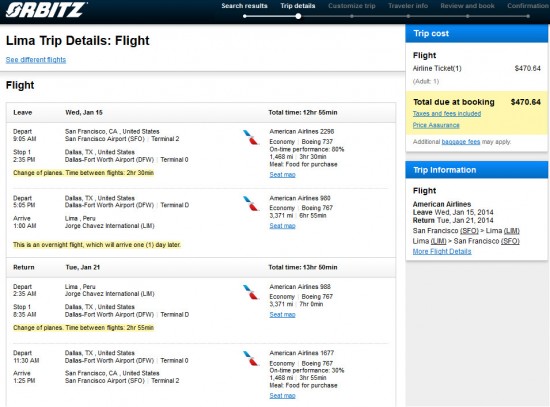Click American Airlines logo for flight 1677
This screenshot has height=407, width=550.
tap(251, 358)
